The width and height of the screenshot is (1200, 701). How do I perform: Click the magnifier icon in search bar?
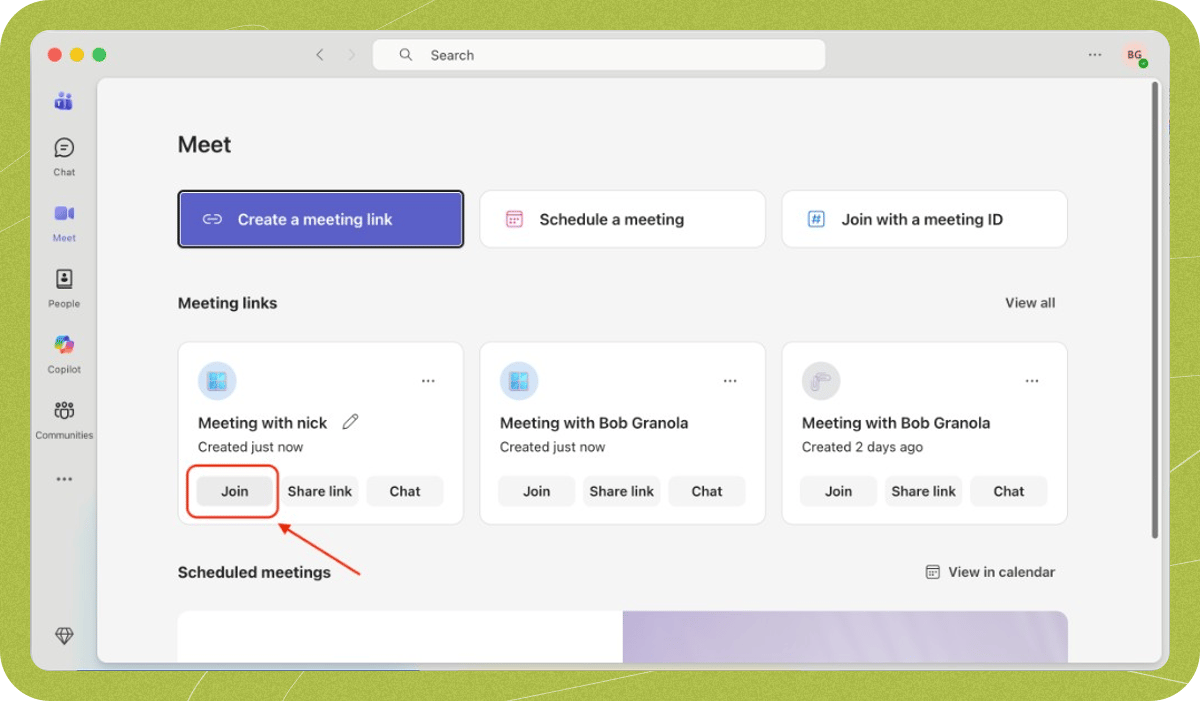click(406, 55)
